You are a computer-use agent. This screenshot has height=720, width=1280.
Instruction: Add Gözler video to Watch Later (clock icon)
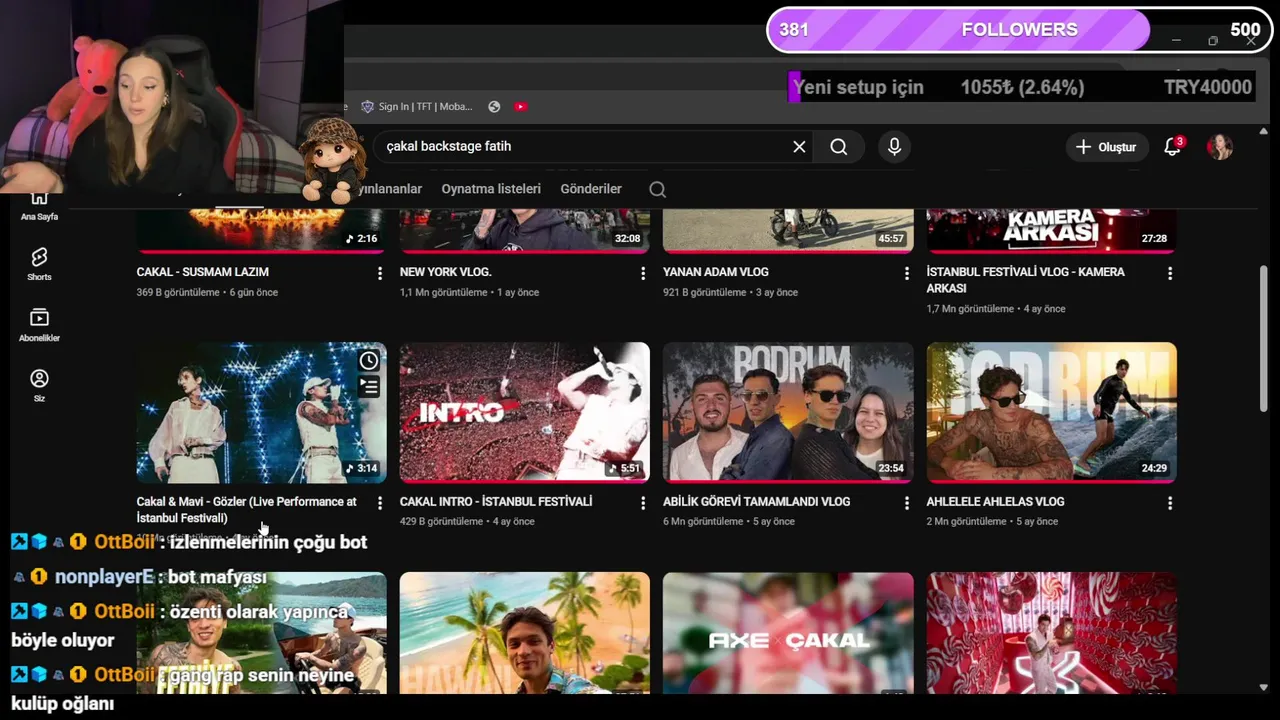click(369, 361)
